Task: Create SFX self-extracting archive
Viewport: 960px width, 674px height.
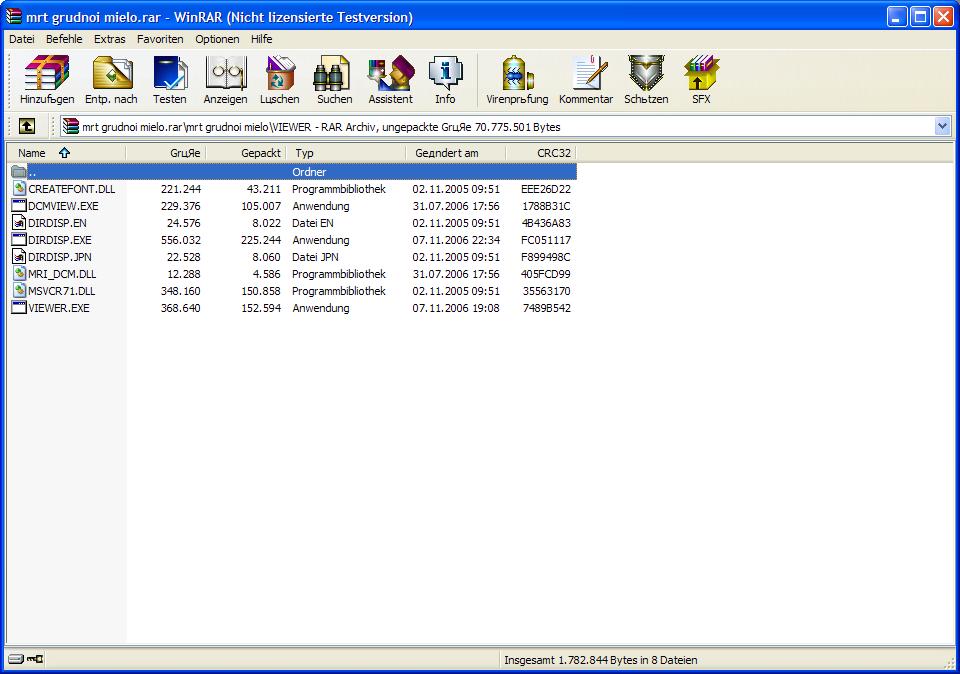Action: click(701, 80)
